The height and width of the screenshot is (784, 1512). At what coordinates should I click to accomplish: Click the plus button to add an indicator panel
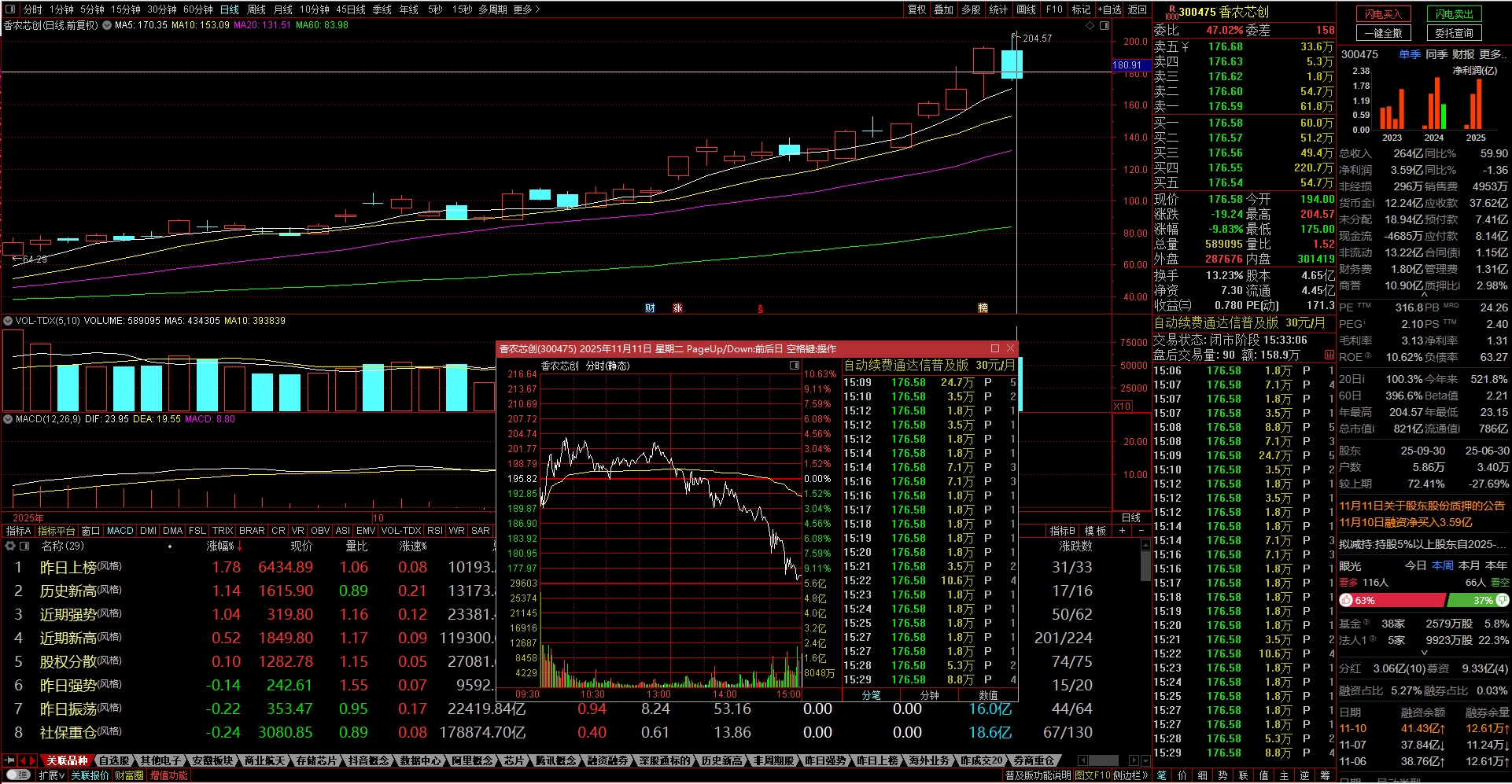1123,531
